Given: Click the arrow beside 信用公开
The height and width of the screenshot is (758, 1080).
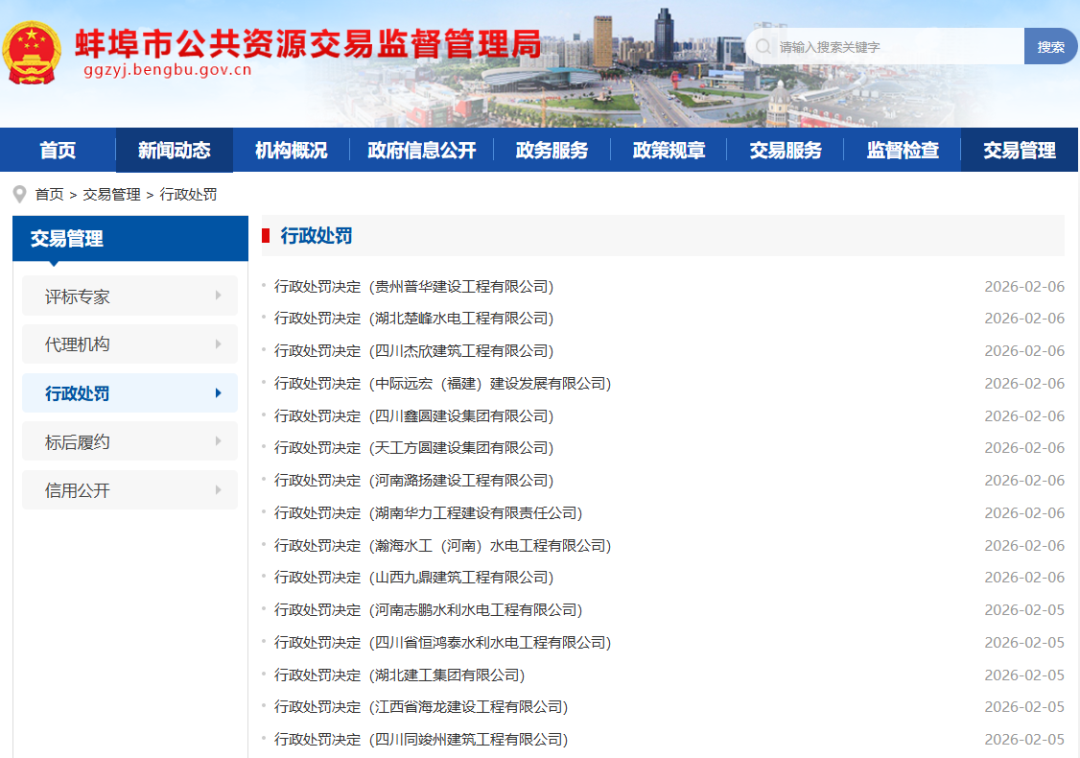Looking at the screenshot, I should (x=218, y=490).
